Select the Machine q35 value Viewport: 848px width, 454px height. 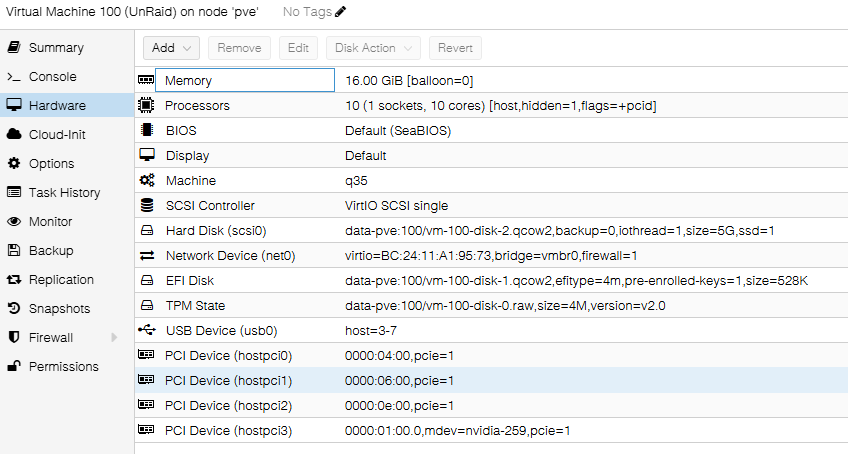[356, 181]
